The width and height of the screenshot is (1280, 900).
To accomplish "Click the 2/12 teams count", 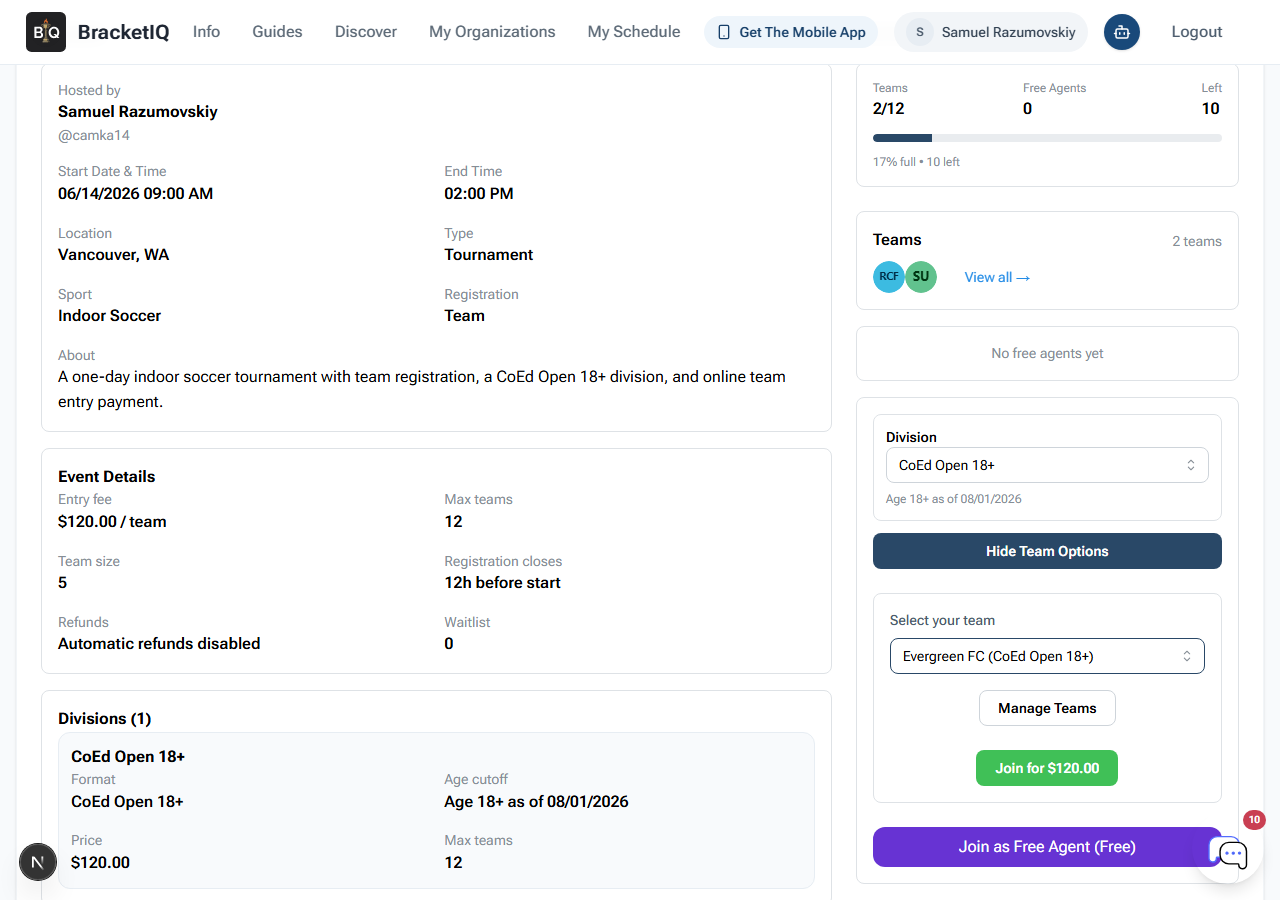I will pyautogui.click(x=889, y=109).
